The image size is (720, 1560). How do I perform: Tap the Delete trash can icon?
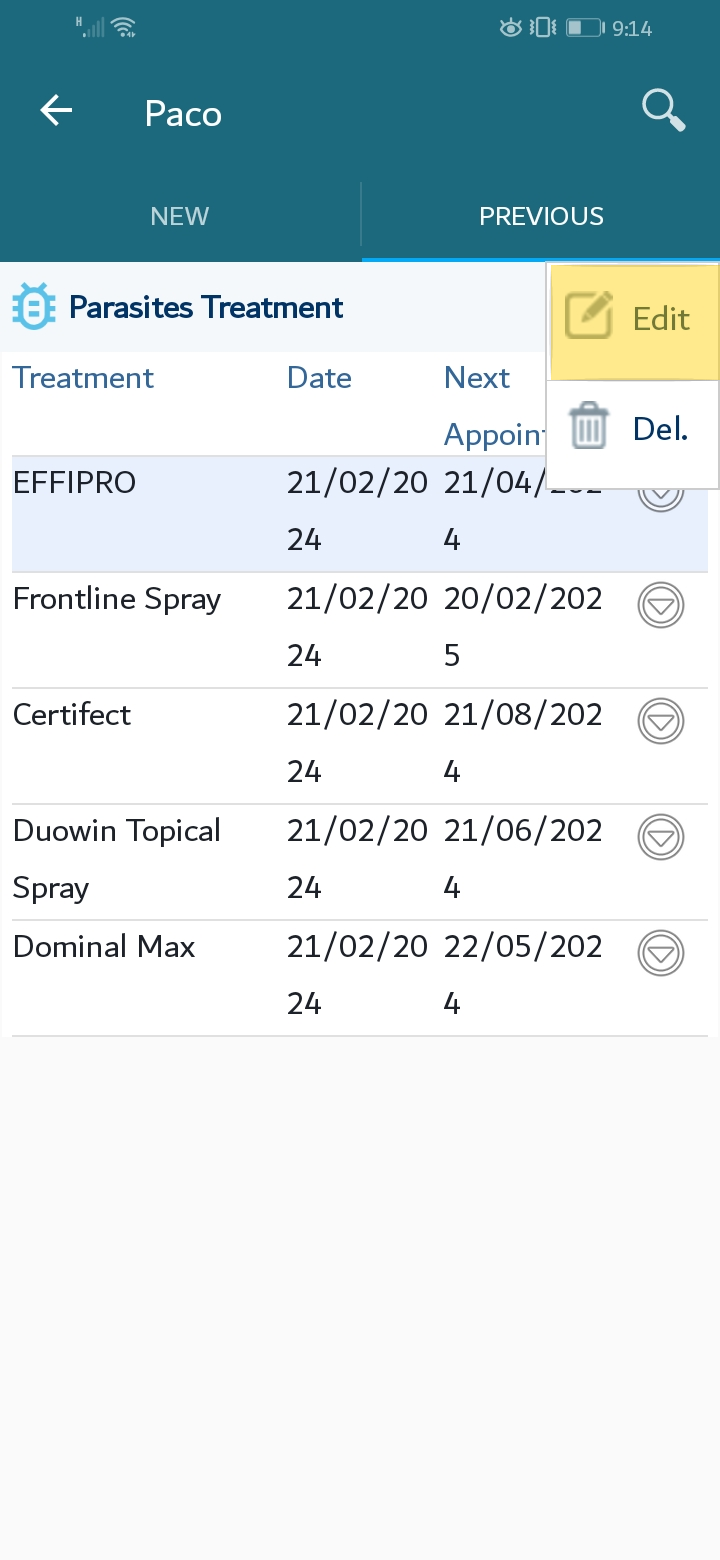(x=589, y=428)
